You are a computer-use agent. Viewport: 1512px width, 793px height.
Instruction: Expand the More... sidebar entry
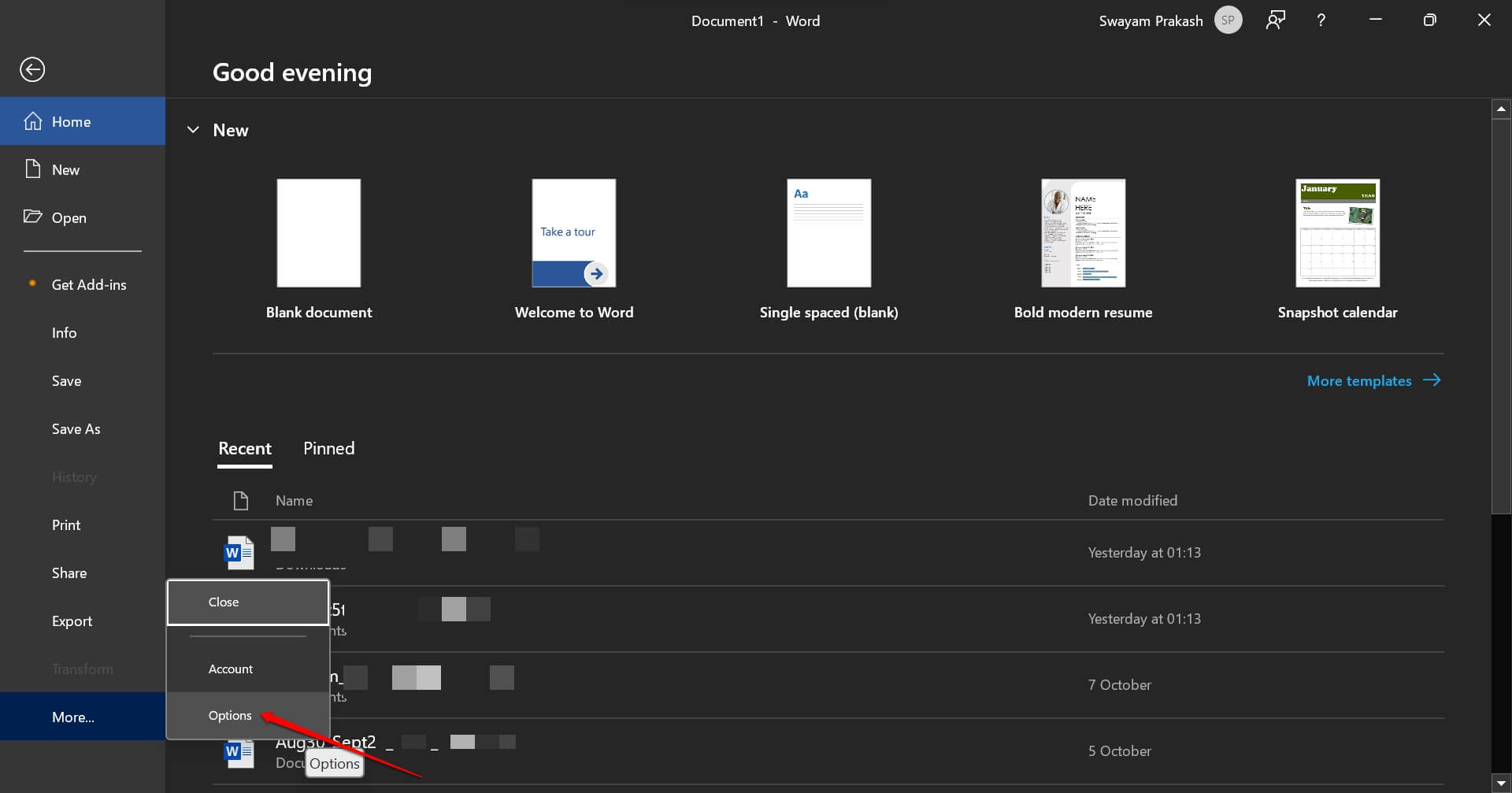click(72, 717)
